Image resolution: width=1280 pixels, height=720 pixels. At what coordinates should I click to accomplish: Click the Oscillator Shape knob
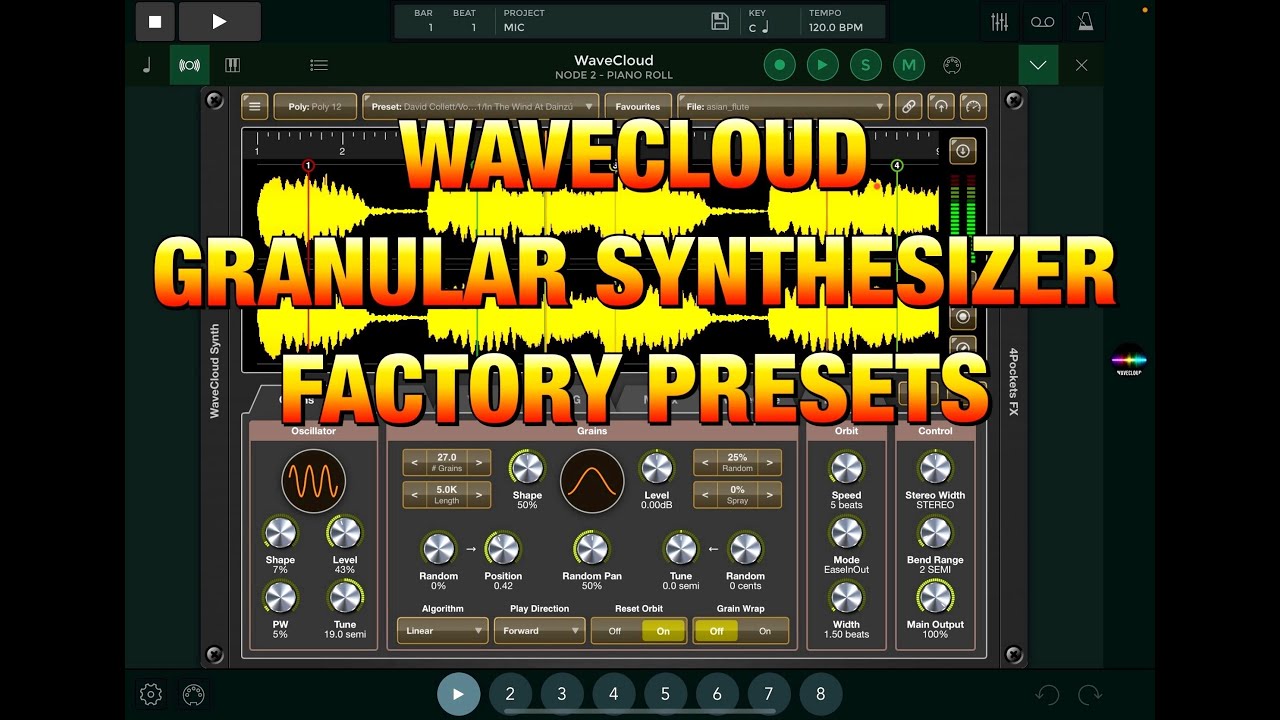[x=280, y=533]
